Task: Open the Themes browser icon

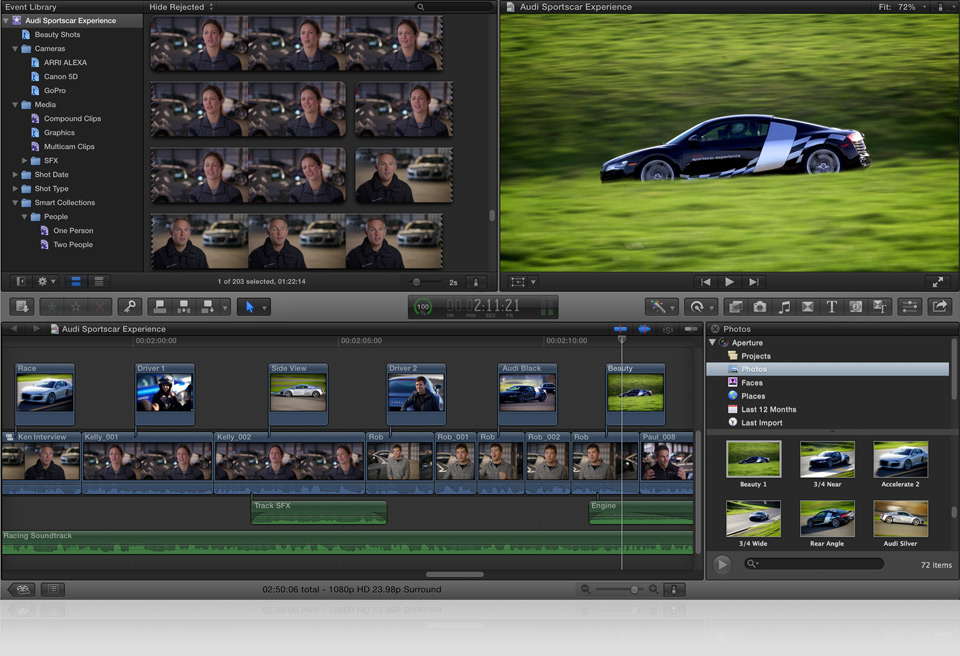Action: pyautogui.click(x=880, y=307)
